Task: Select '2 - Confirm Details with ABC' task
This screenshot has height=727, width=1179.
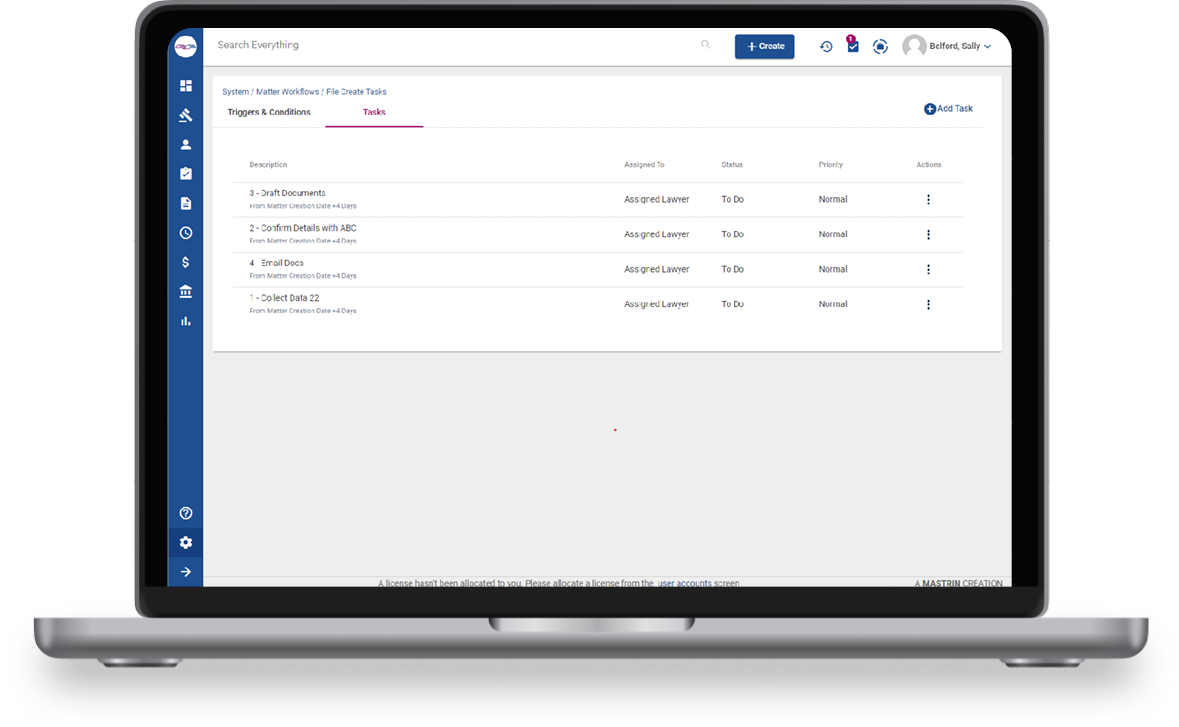Action: click(x=303, y=228)
